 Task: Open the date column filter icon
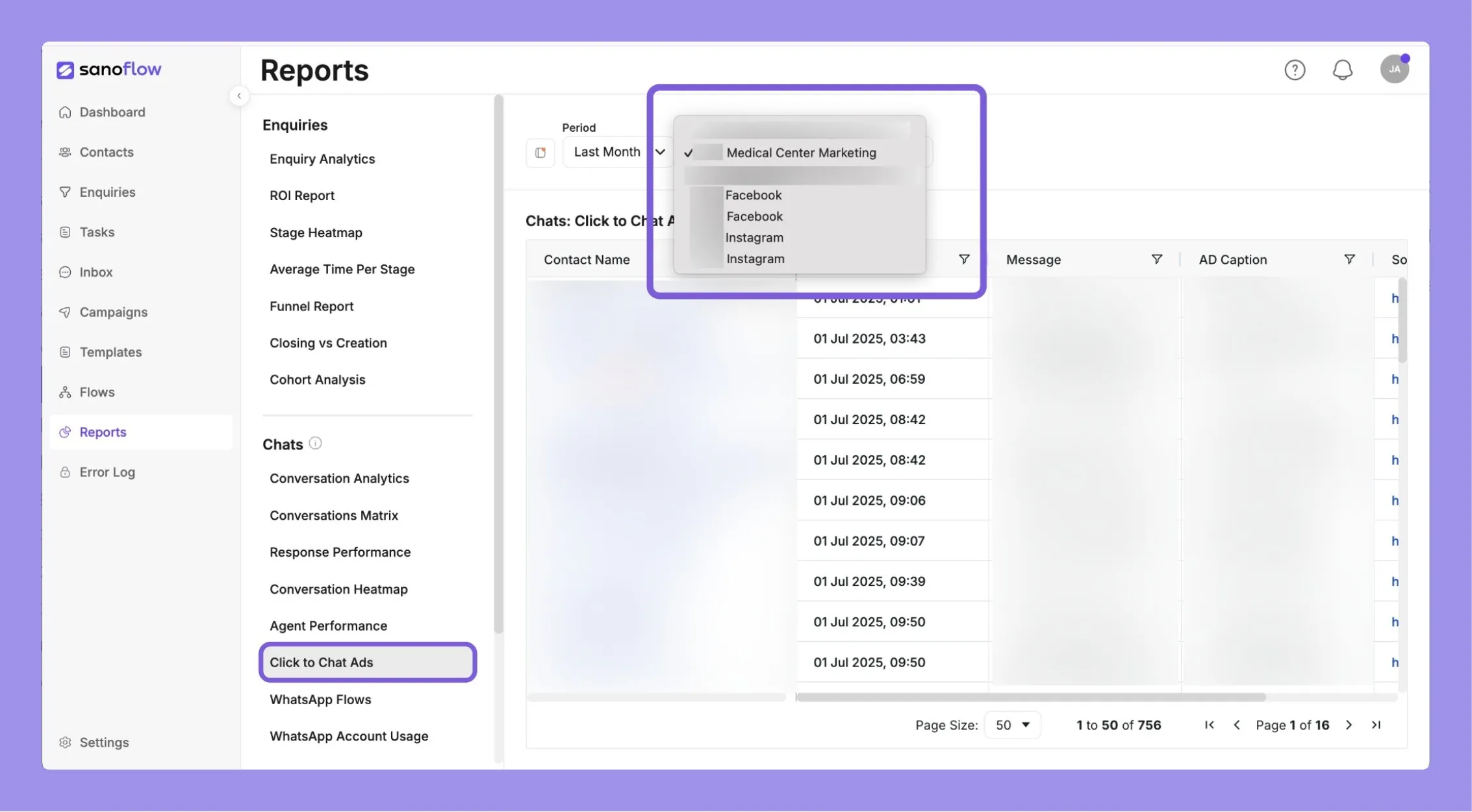pos(964,259)
